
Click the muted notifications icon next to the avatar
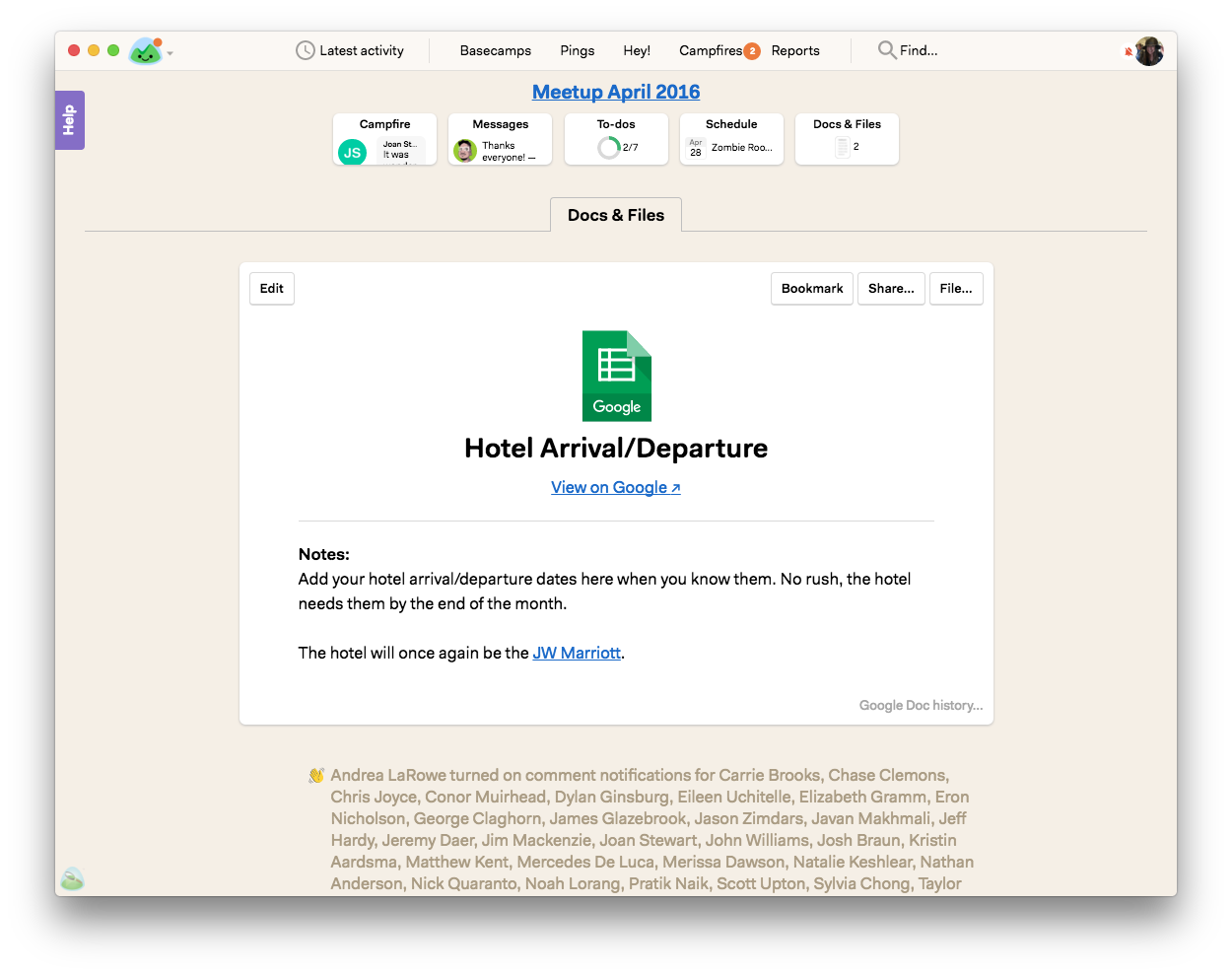click(1129, 51)
